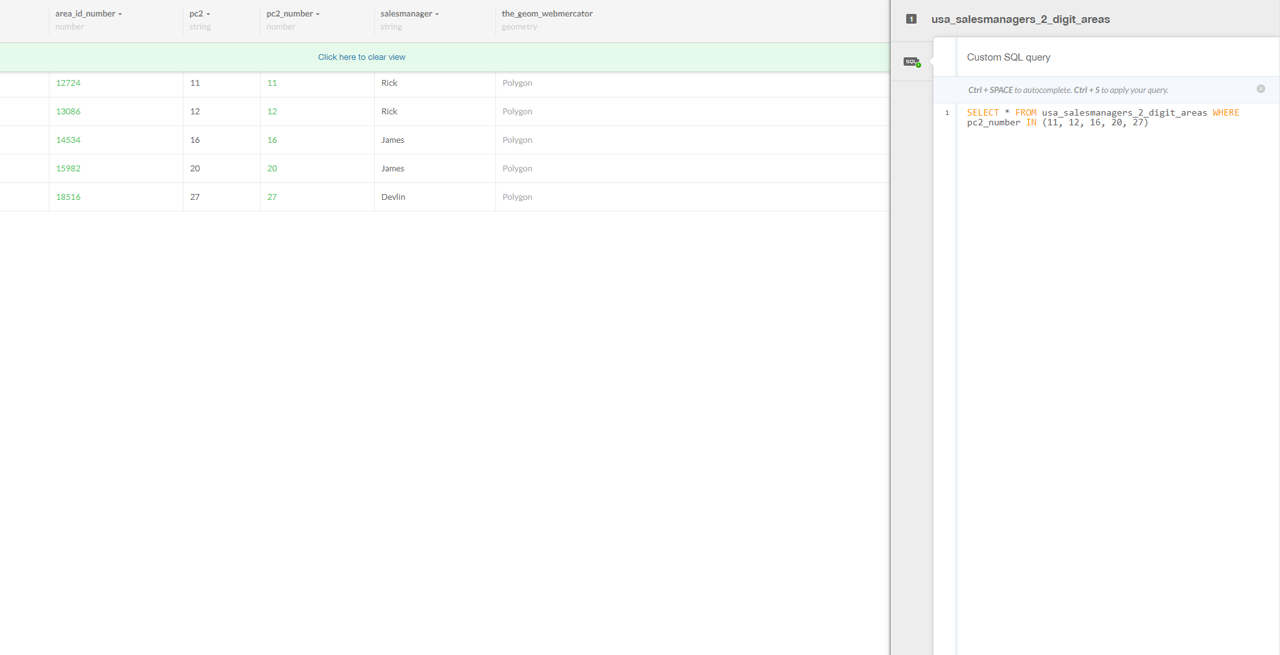Click green pc2_number value 20

(272, 168)
